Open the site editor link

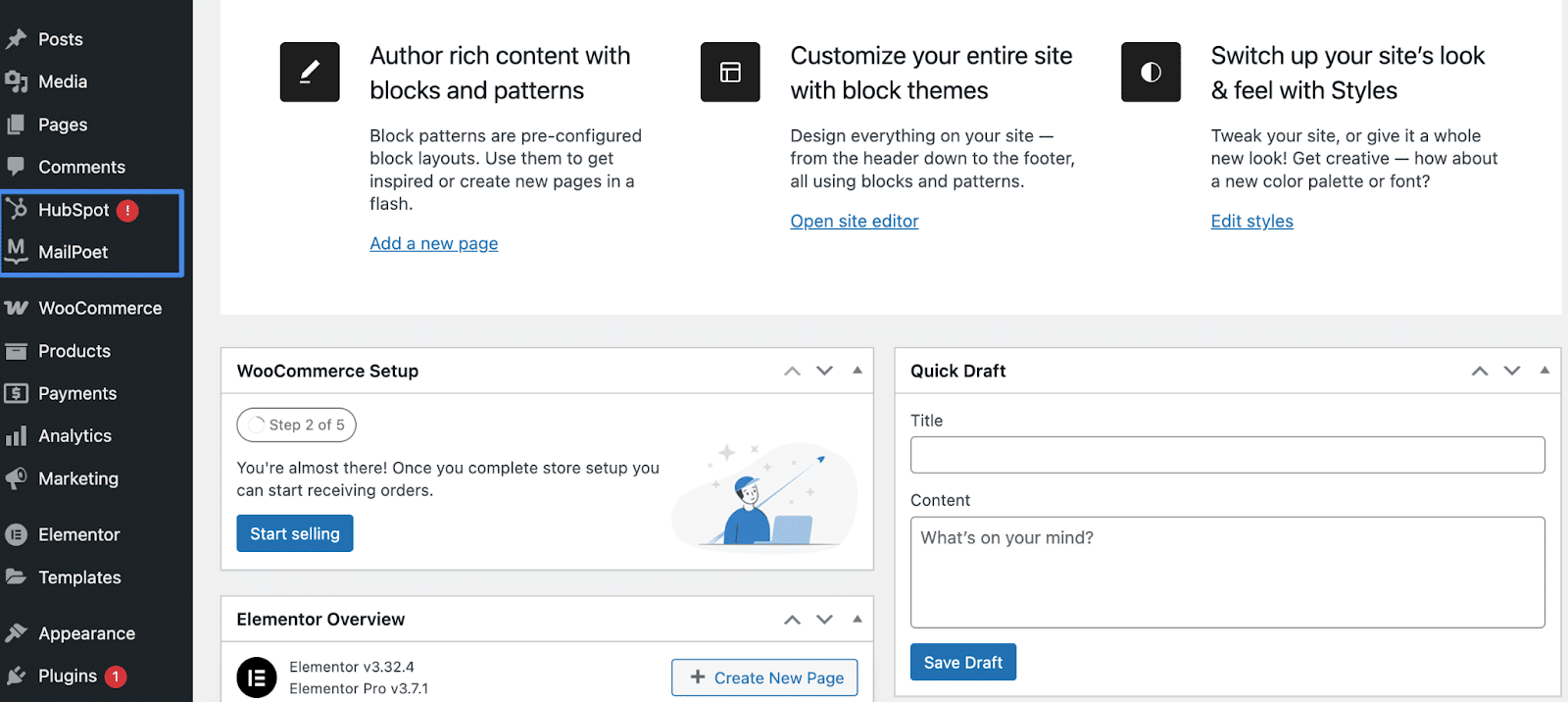[855, 221]
